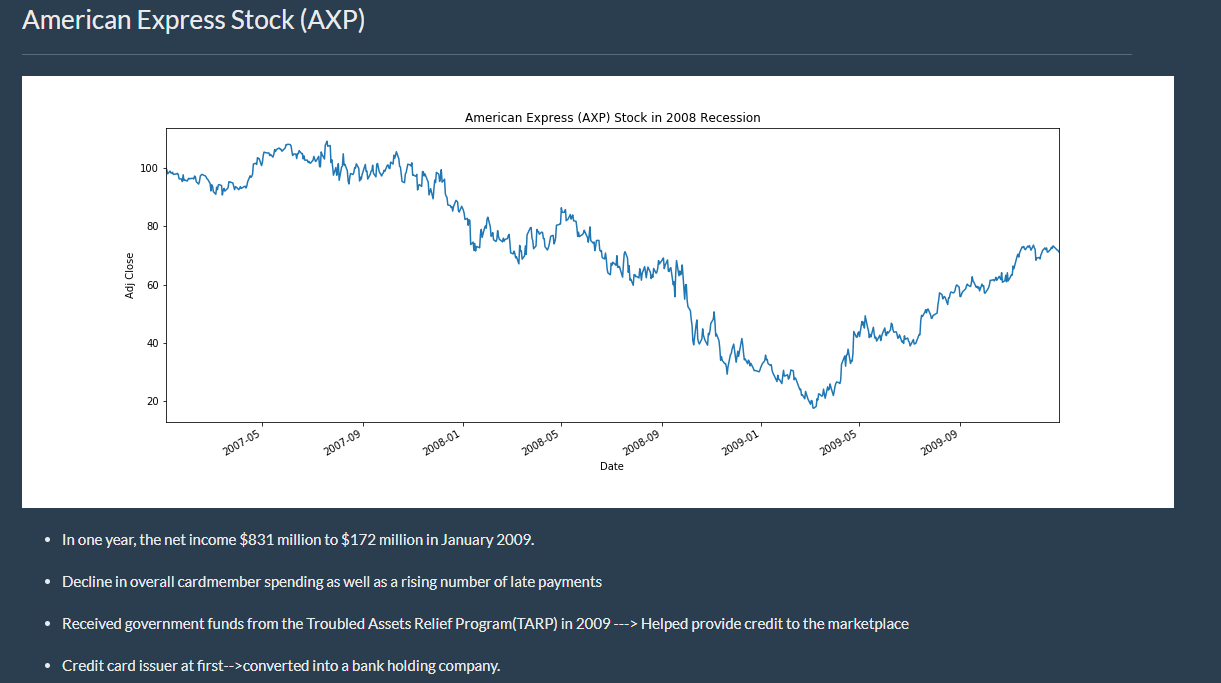Click the 100 value on the y-axis

tap(148, 168)
